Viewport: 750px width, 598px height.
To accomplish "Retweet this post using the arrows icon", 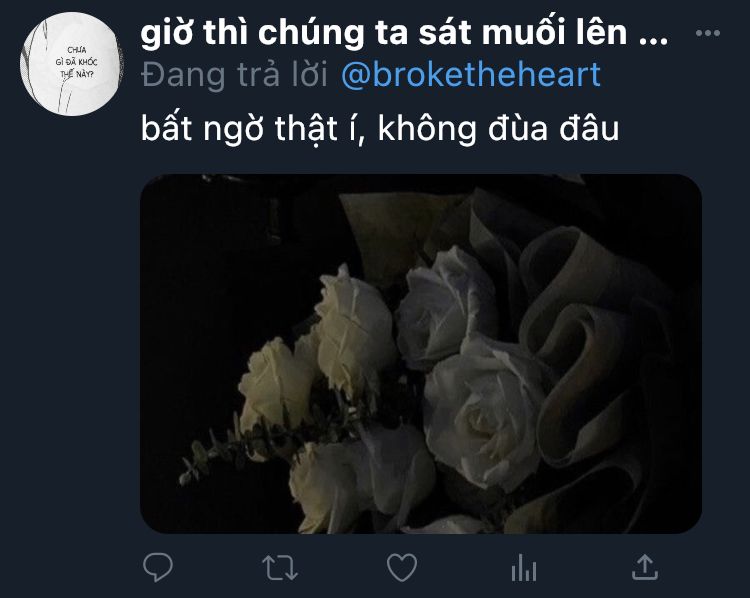I will 280,567.
